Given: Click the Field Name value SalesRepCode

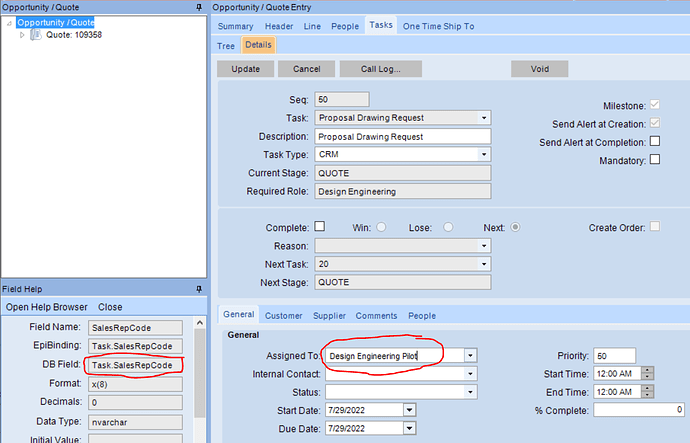Looking at the screenshot, I should tap(135, 328).
